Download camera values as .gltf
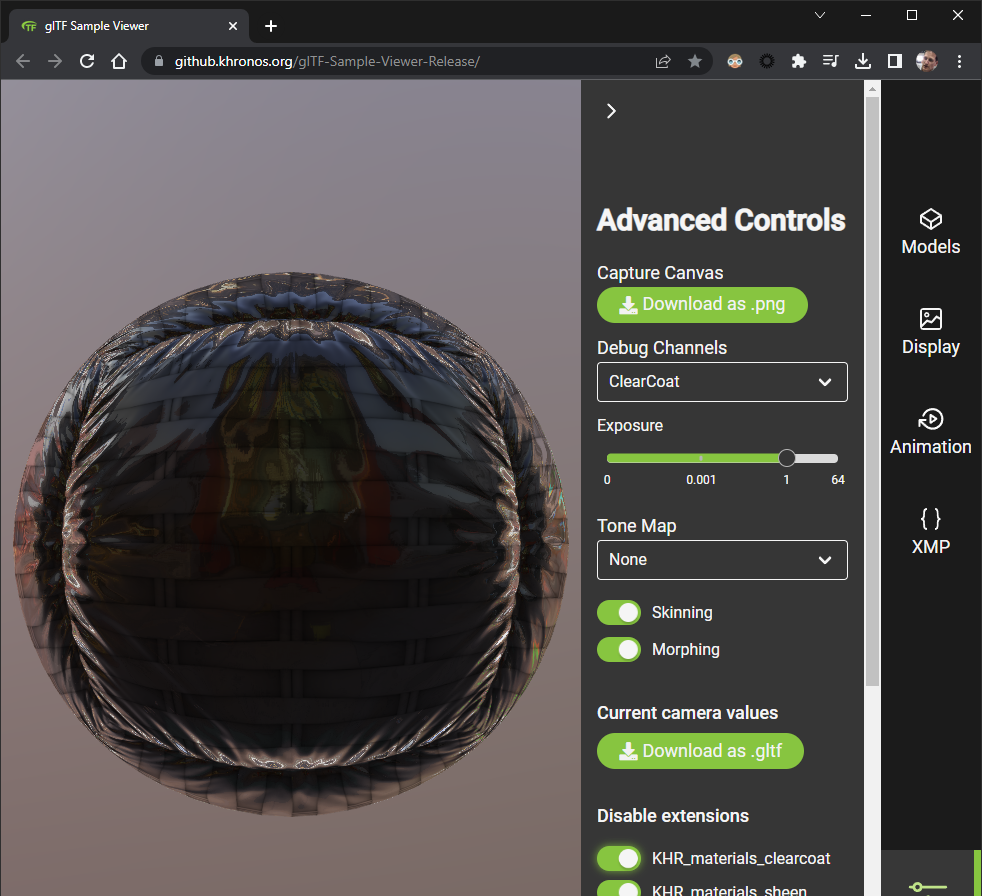 tap(700, 751)
